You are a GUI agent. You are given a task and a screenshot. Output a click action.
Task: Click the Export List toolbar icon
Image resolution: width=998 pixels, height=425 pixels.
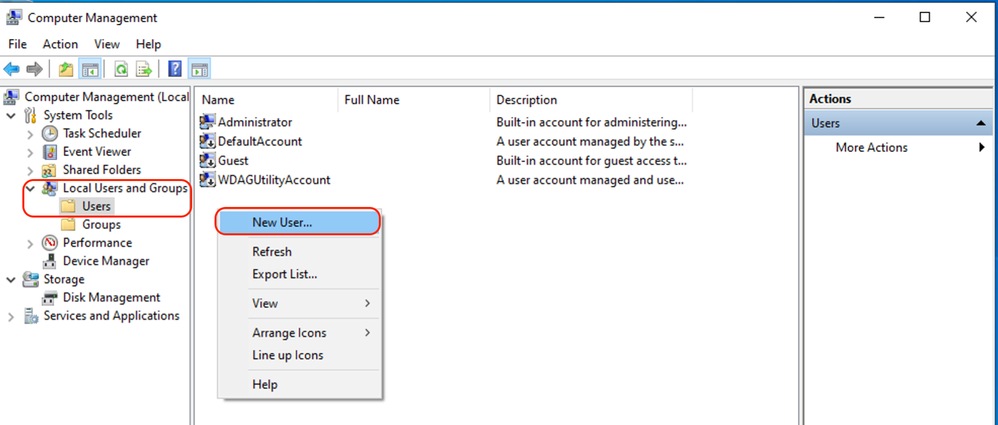point(144,69)
